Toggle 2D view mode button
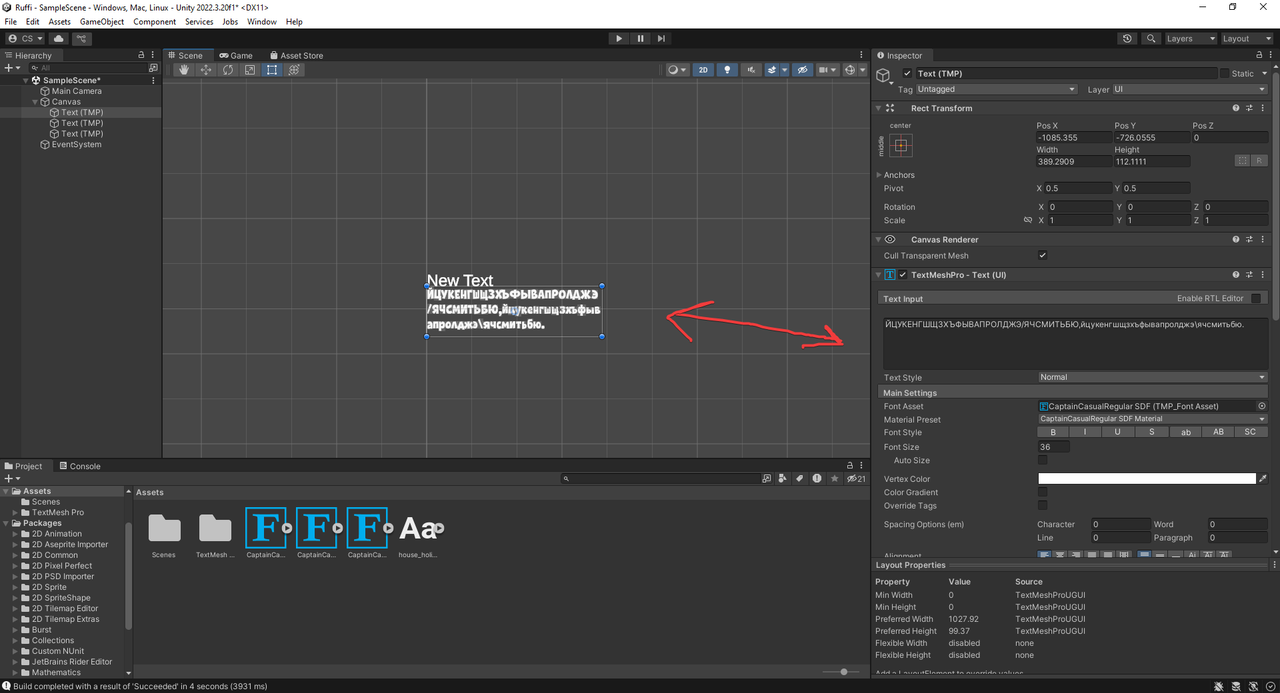Viewport: 1280px width, 693px height. [703, 70]
